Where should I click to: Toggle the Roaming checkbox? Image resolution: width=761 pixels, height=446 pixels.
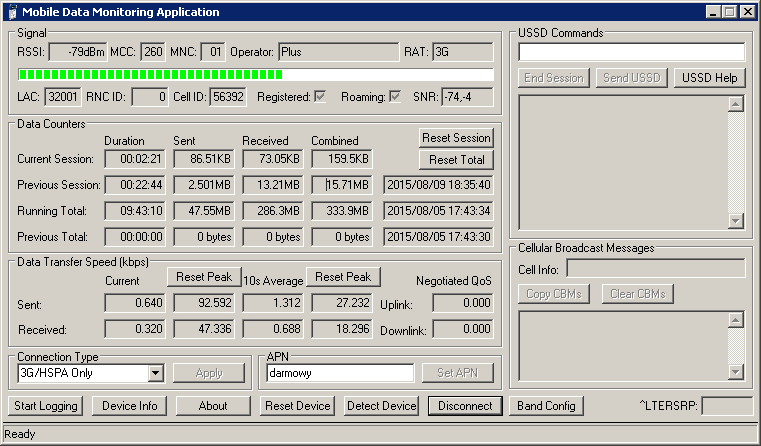(x=396, y=97)
